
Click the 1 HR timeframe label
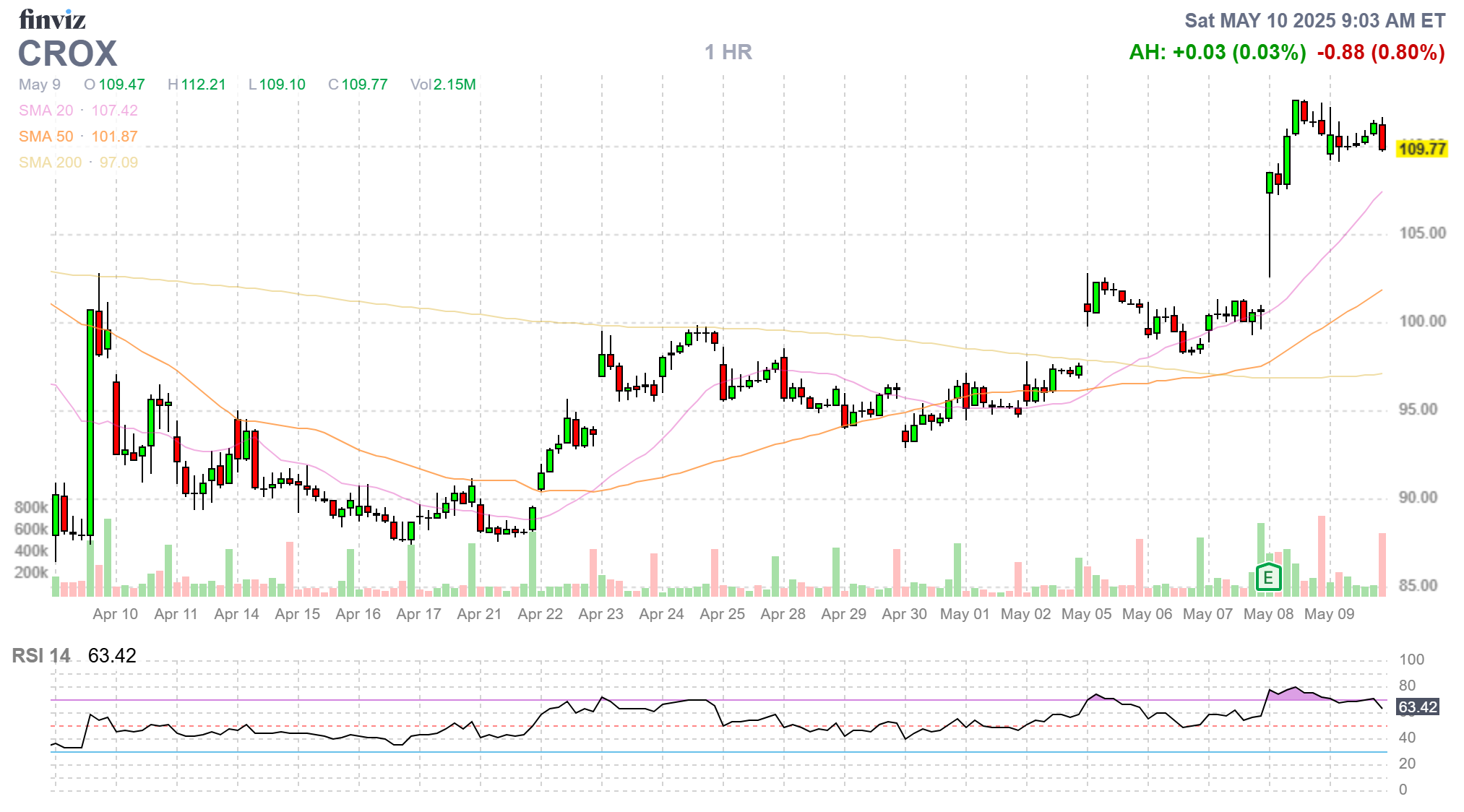(728, 52)
